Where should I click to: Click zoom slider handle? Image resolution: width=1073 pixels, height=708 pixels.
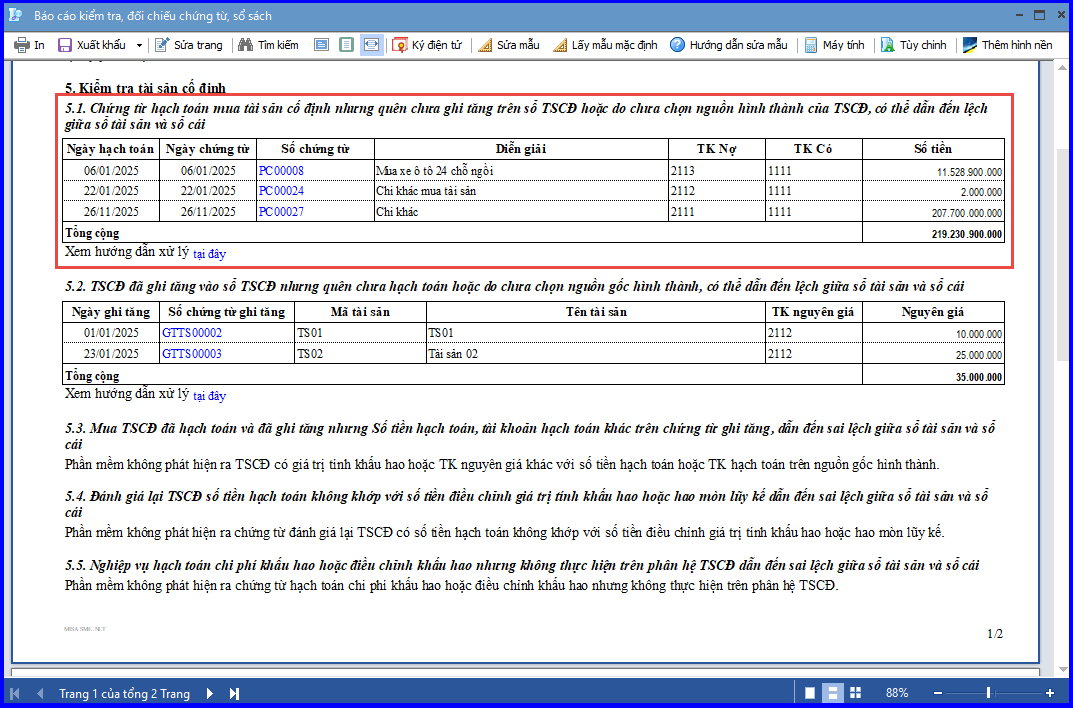988,694
